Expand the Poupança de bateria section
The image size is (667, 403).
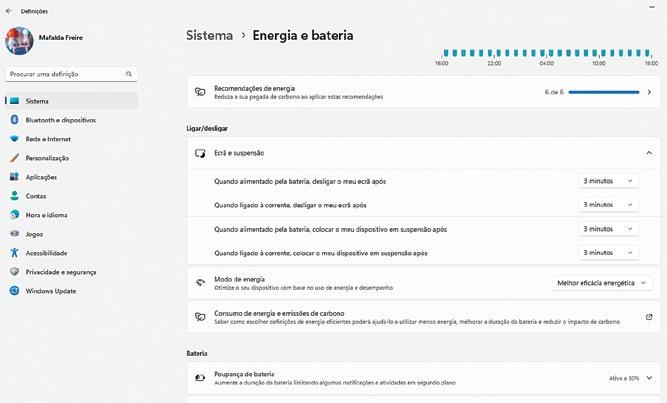pos(649,378)
